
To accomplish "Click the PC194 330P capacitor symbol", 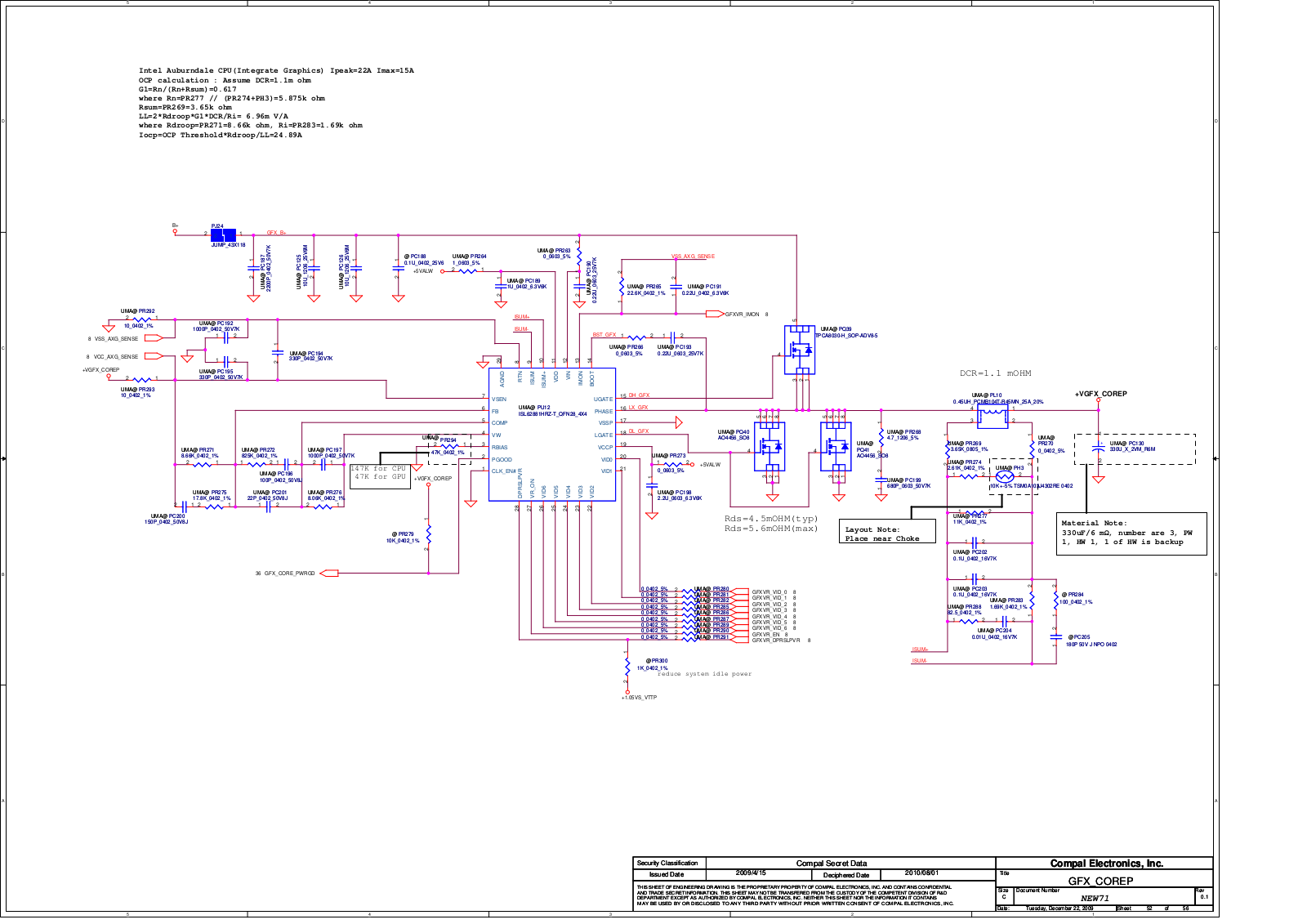I will 277,355.
